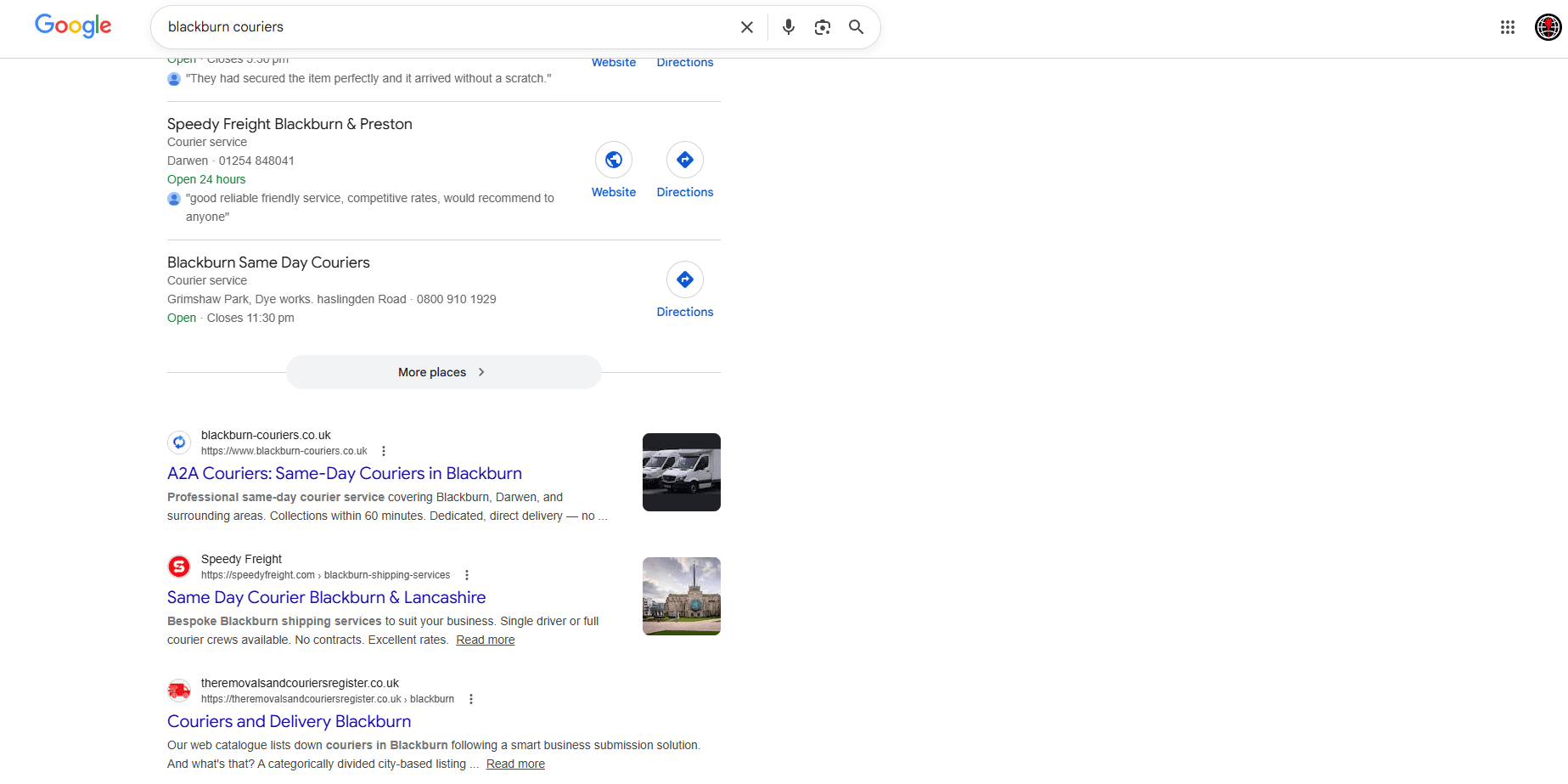Open Blackburn Same Day Couriers listing title
This screenshot has width=1568, height=784.
coord(268,262)
